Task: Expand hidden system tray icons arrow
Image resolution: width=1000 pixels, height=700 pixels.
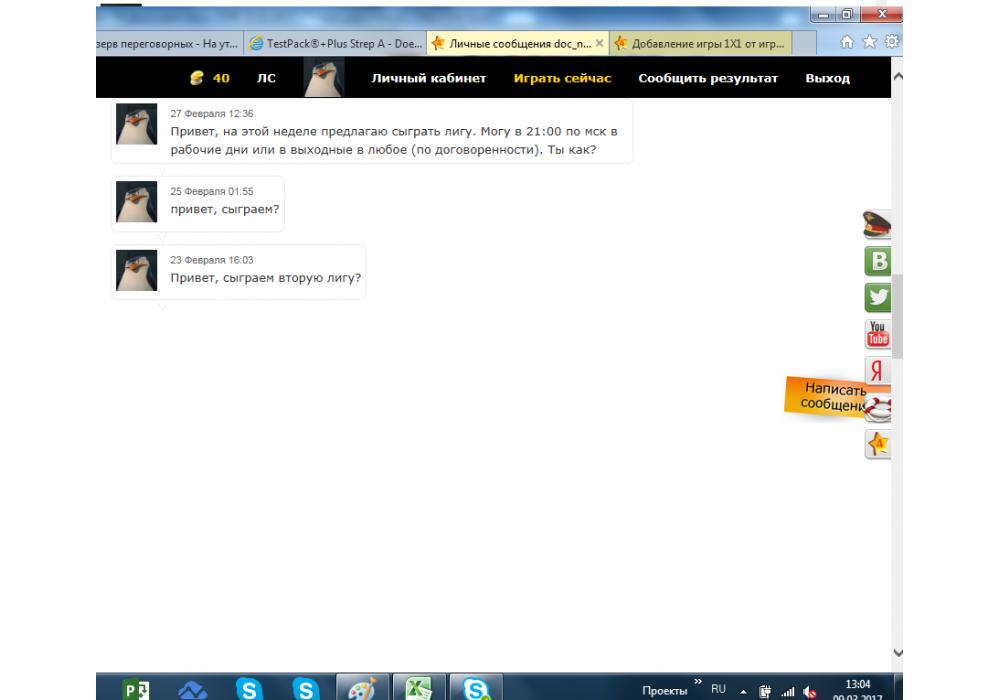Action: point(743,691)
